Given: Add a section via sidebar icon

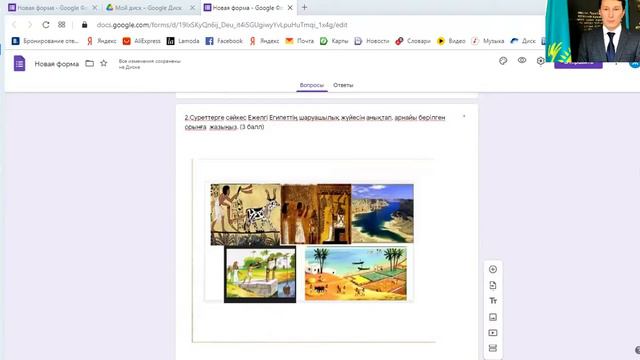Looking at the screenshot, I should [x=493, y=348].
